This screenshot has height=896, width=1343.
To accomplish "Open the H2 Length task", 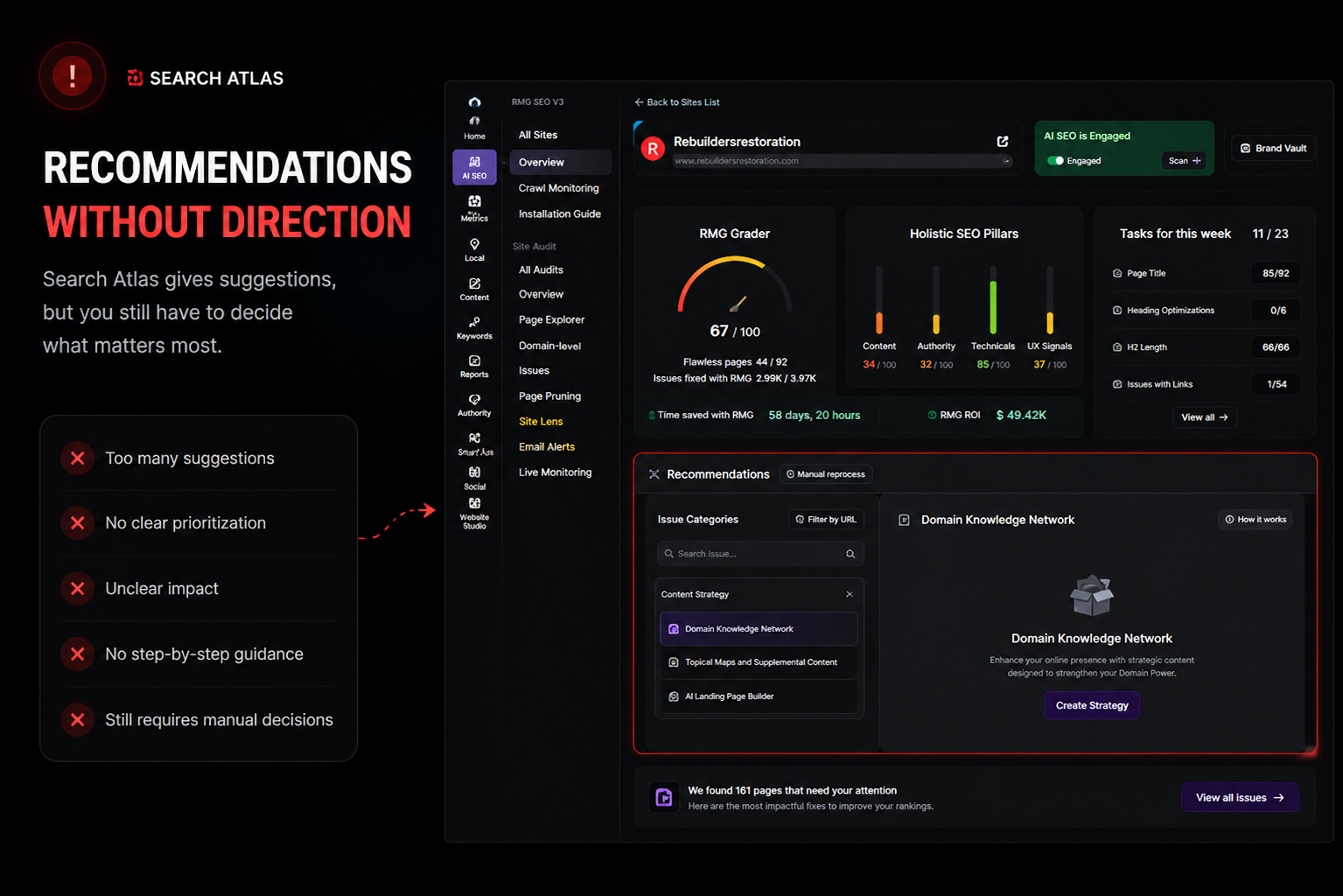I will [x=1206, y=347].
